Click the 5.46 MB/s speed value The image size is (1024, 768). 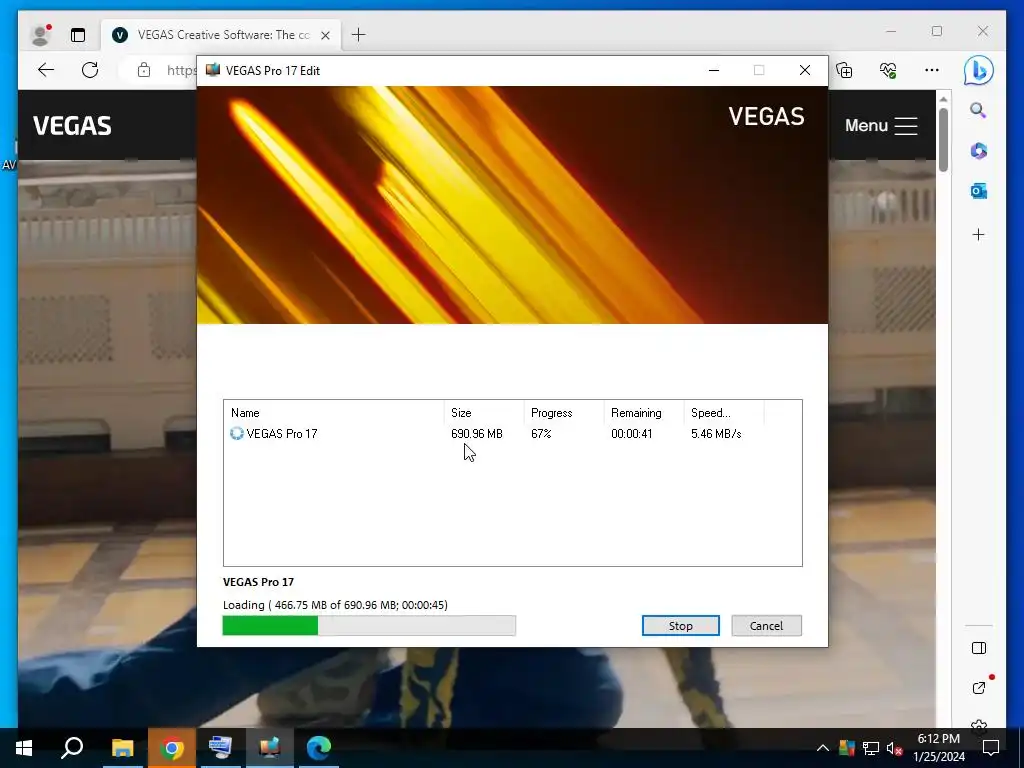pos(716,434)
